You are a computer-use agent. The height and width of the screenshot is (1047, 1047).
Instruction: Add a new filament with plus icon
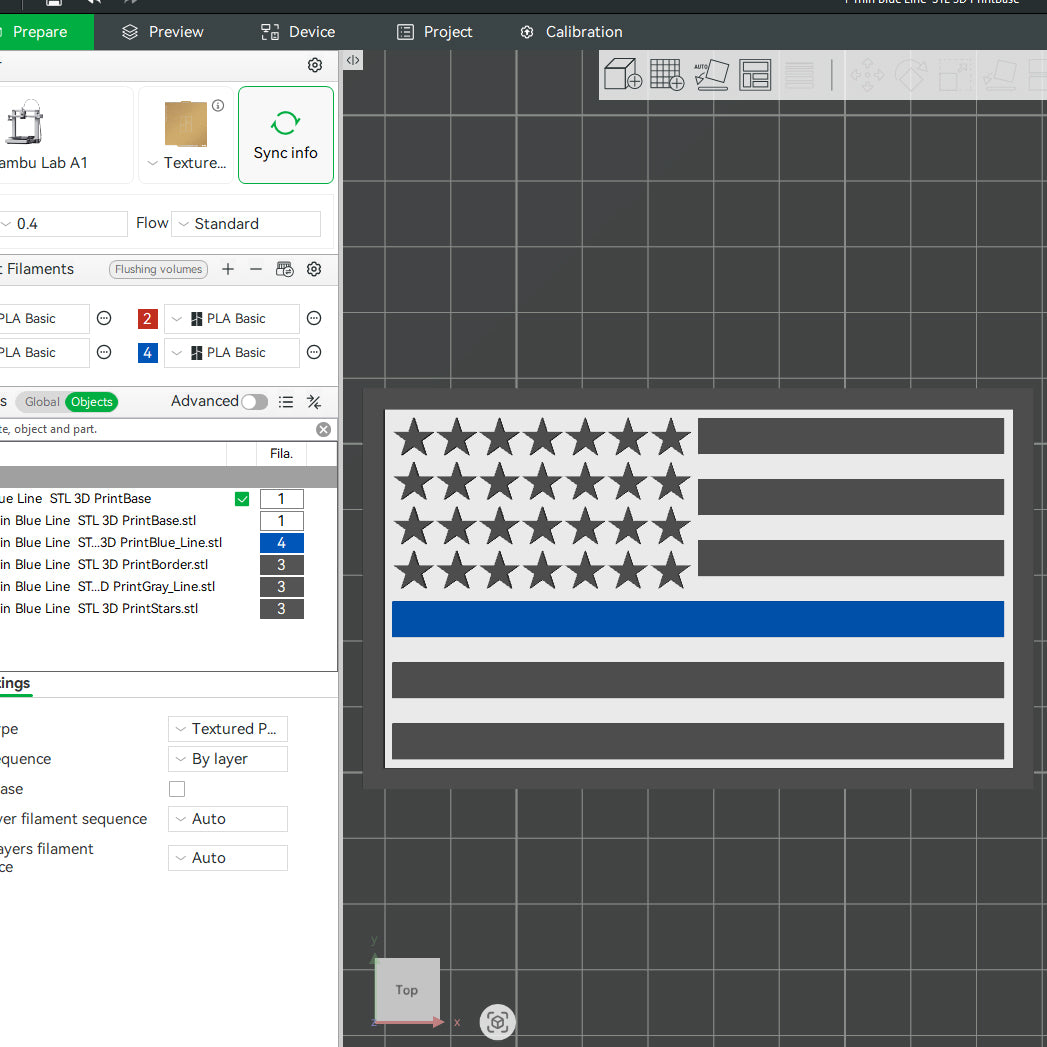(228, 269)
